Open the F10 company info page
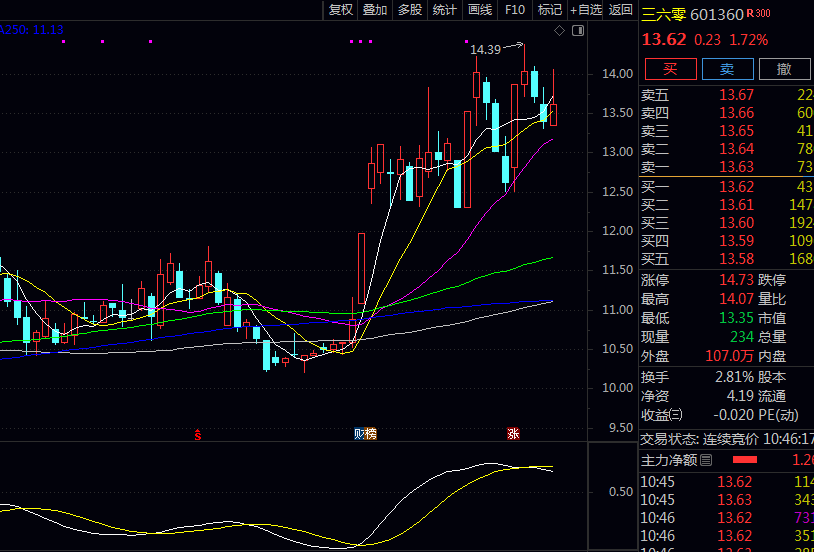The height and width of the screenshot is (552, 814). [514, 10]
